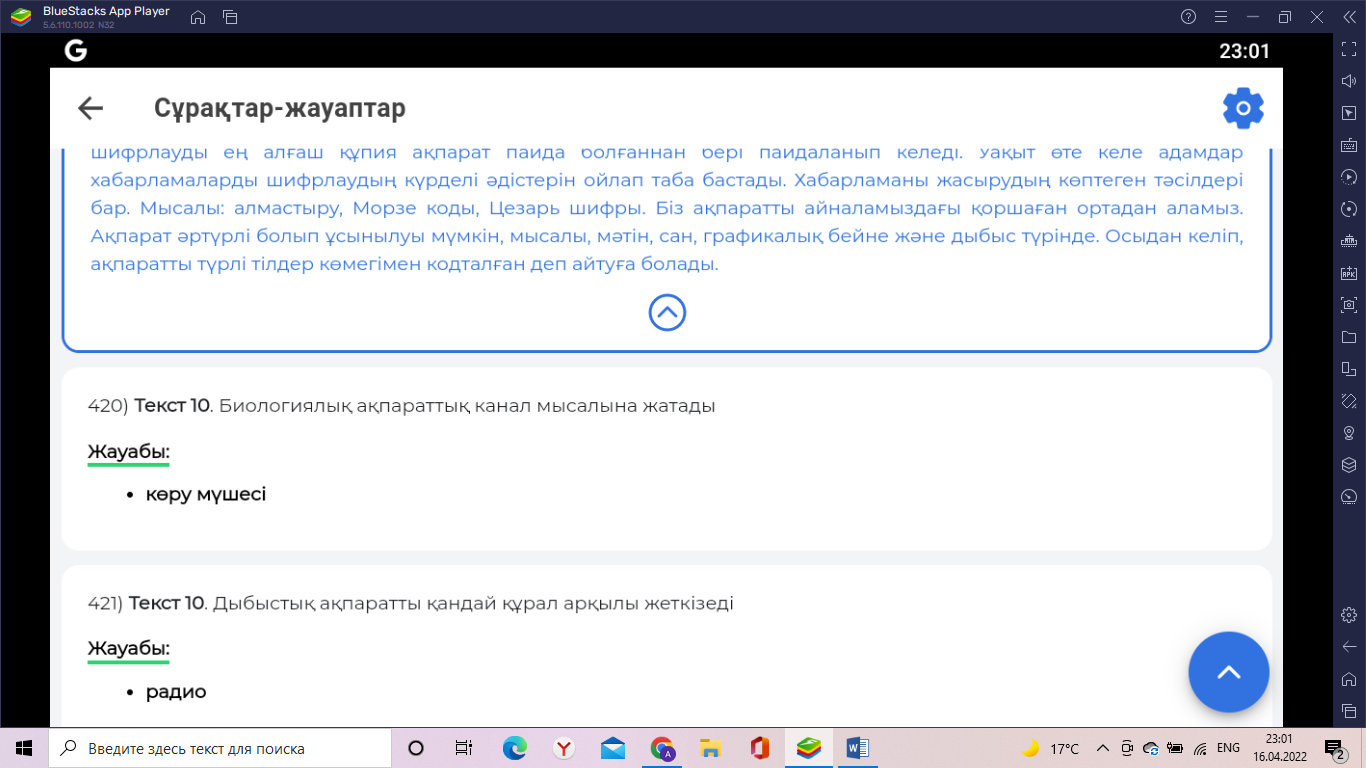Click the Google G icon in status bar

point(76,51)
